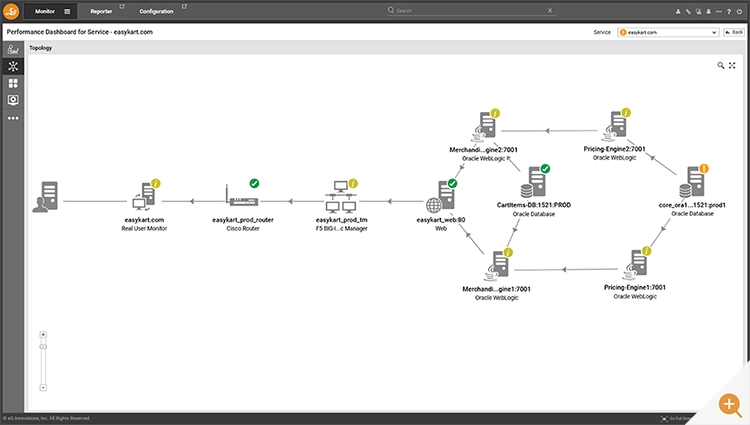Screen dimensions: 750x425
Task: Expand the sidebar more options dots
Action: pos(13,118)
